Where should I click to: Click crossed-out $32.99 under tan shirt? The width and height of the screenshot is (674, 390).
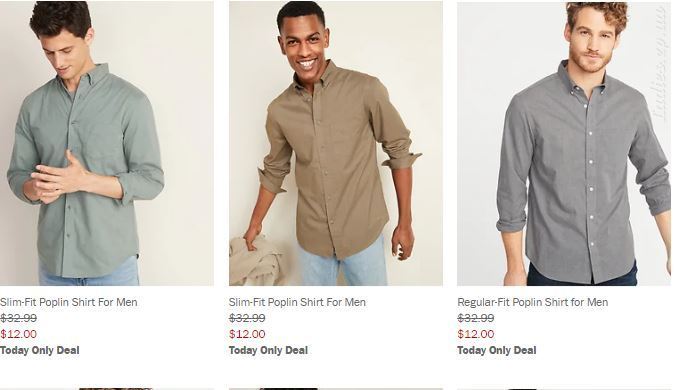tap(247, 318)
